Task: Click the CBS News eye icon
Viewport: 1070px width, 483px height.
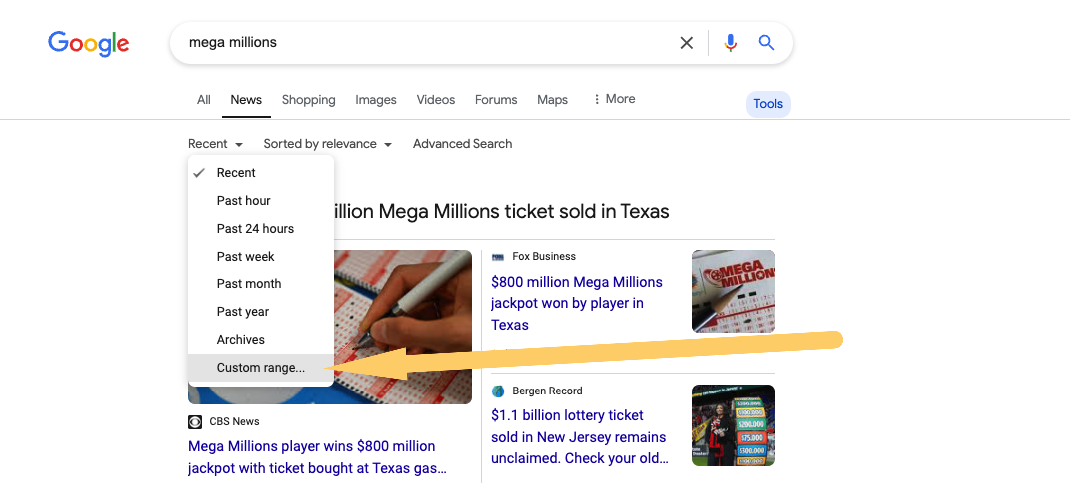Action: 195,422
